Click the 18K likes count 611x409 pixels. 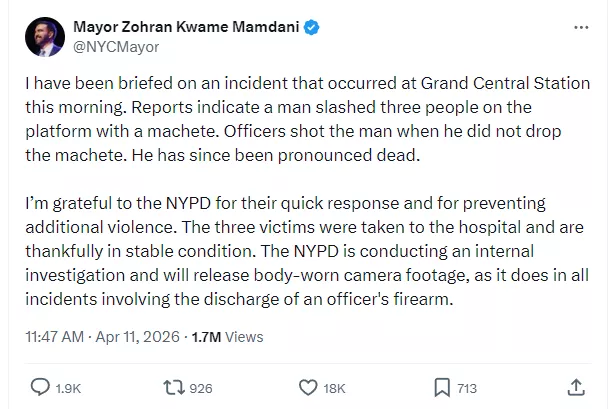pyautogui.click(x=335, y=388)
